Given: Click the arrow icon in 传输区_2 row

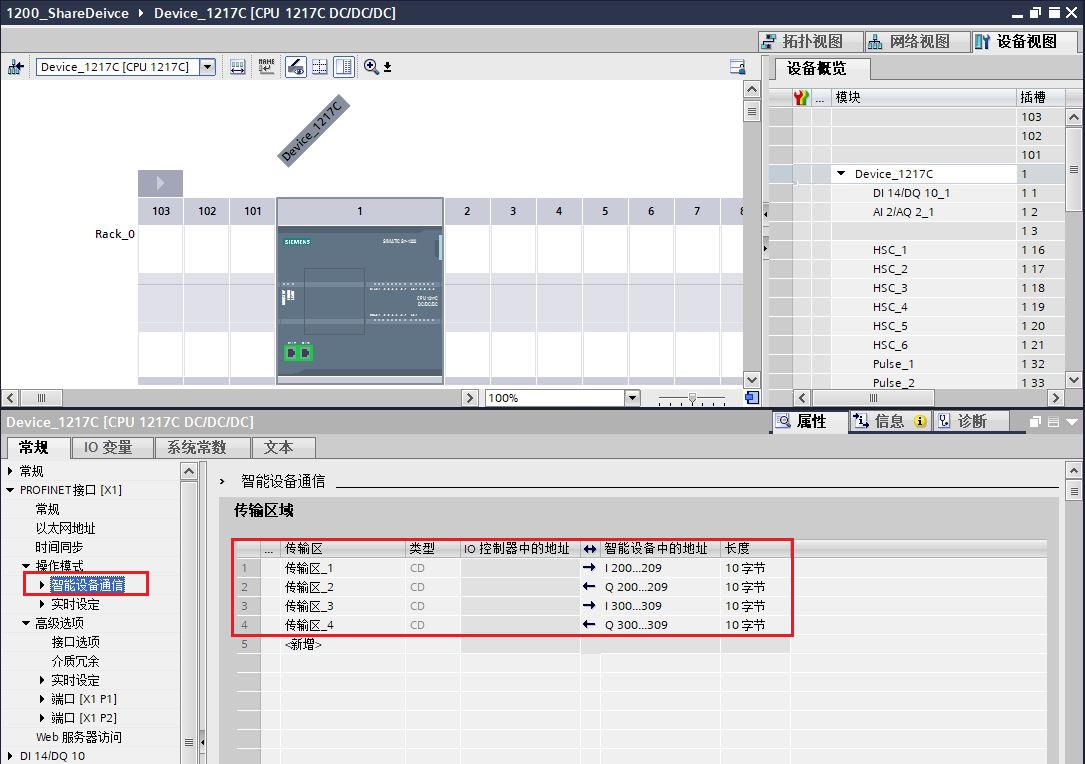Looking at the screenshot, I should [589, 587].
